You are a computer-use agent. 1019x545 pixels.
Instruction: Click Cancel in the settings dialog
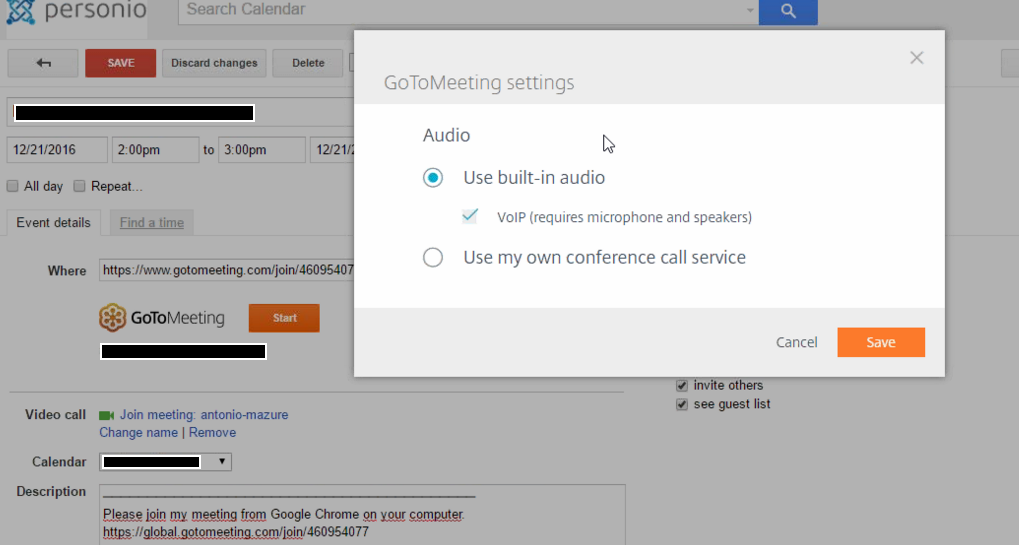click(796, 342)
